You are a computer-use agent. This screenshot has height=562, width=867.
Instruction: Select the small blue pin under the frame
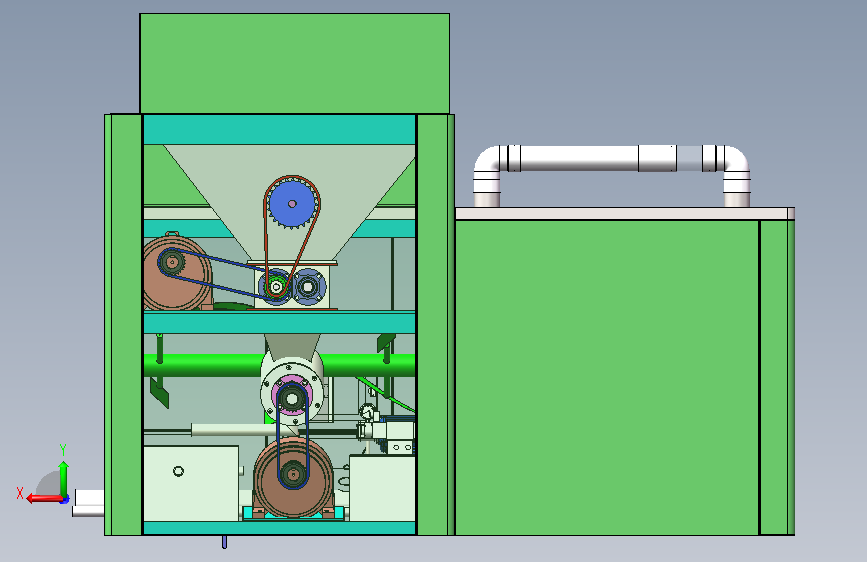[224, 542]
